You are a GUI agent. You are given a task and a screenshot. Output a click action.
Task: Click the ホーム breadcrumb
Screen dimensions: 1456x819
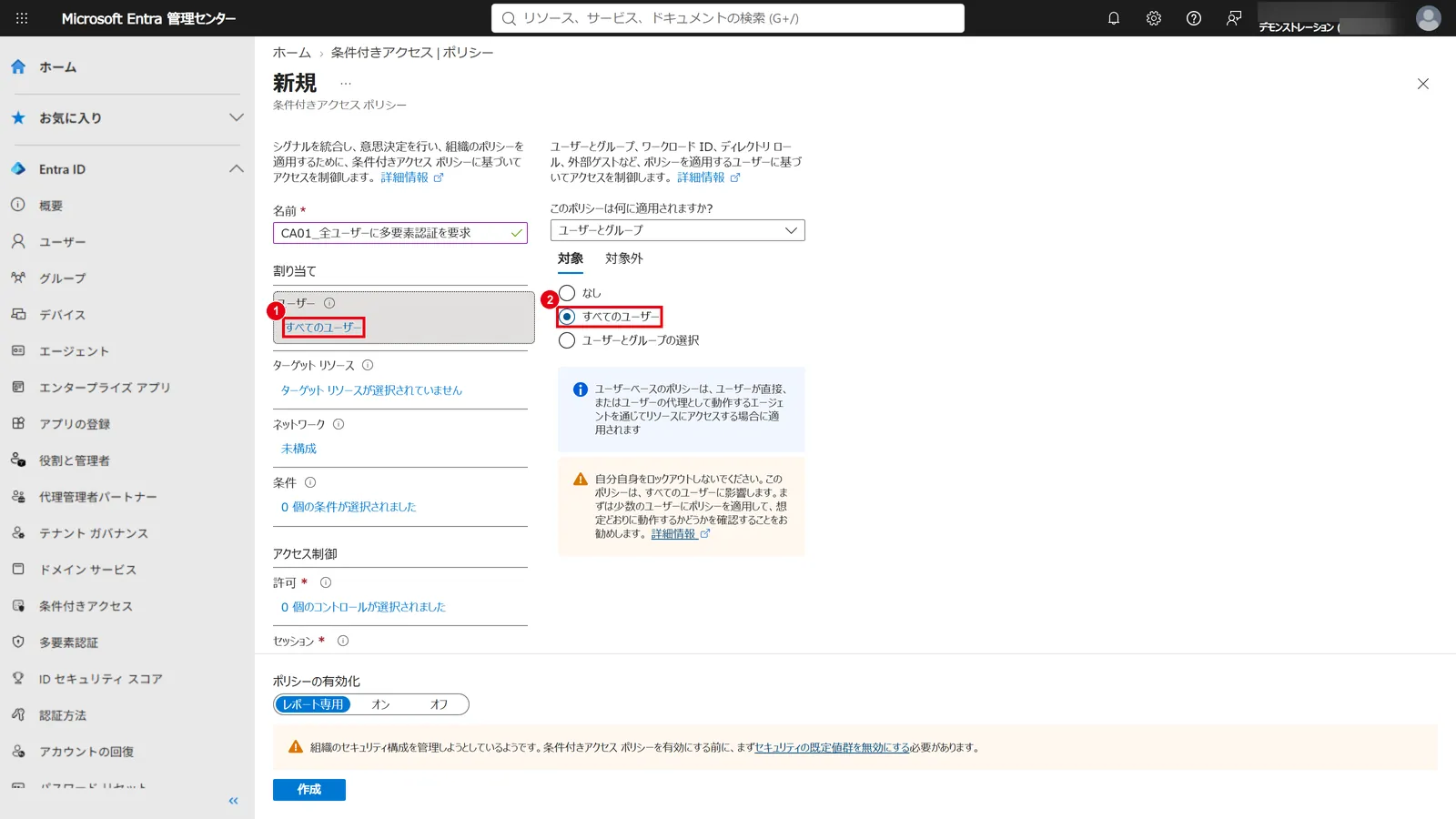coord(292,53)
